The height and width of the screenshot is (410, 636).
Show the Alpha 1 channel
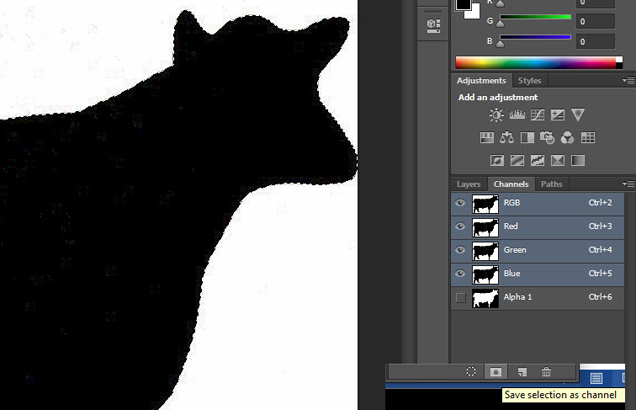[x=460, y=297]
